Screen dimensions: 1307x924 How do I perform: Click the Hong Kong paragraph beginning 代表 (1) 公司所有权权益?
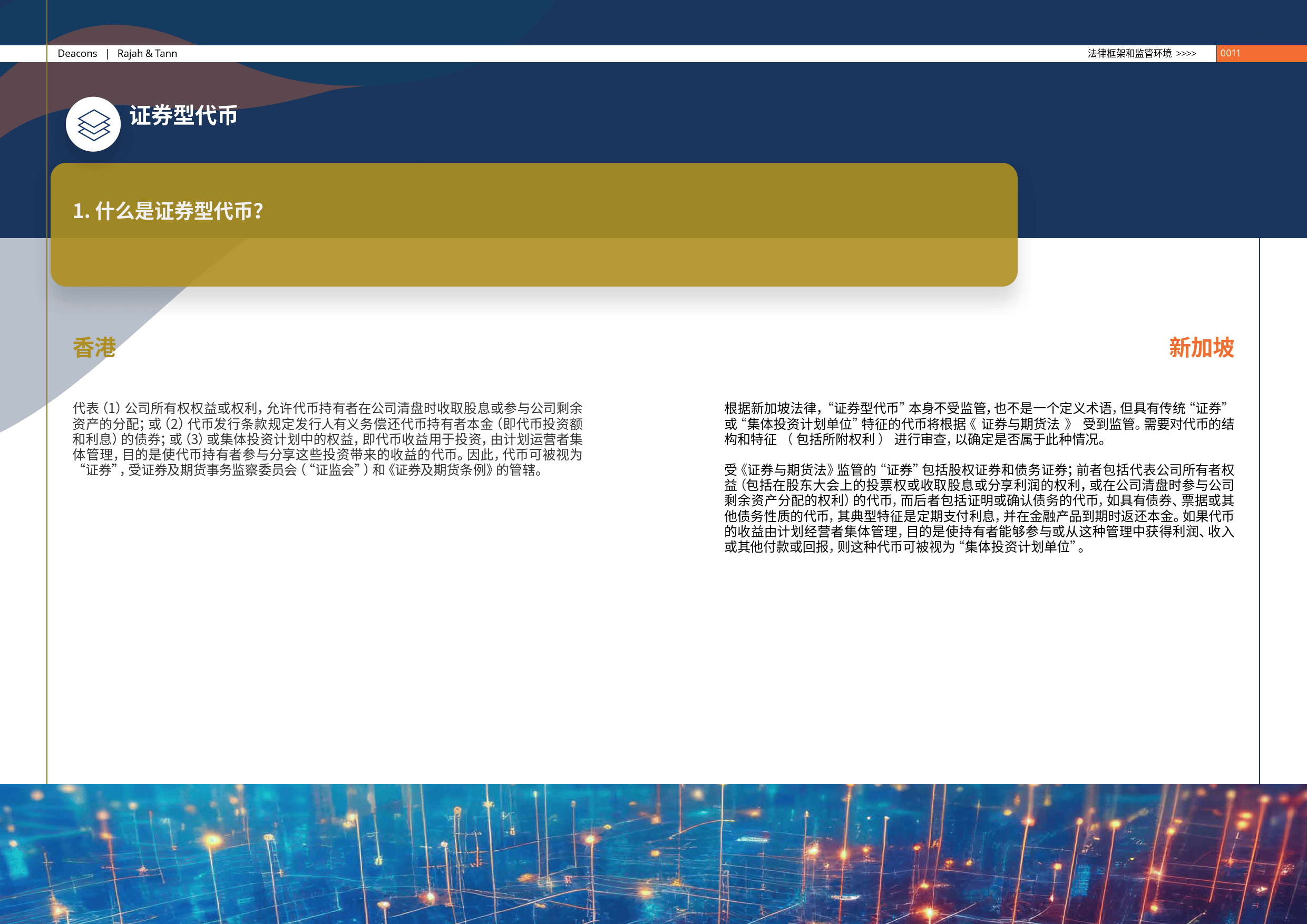[x=327, y=439]
